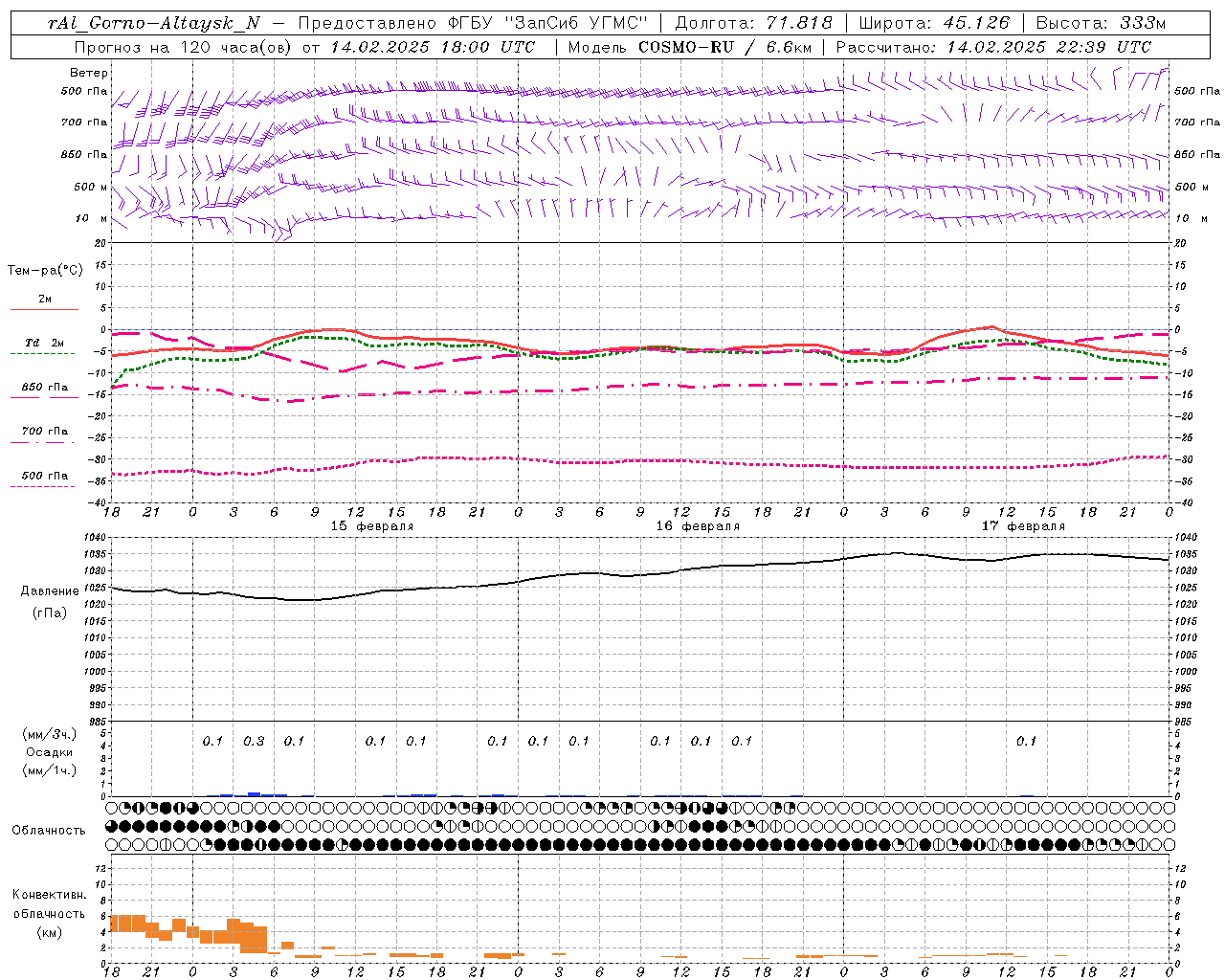Click the Рассчитано: 14.02.2025 22:39 UTC timestamp
1225x980 pixels.
click(993, 47)
